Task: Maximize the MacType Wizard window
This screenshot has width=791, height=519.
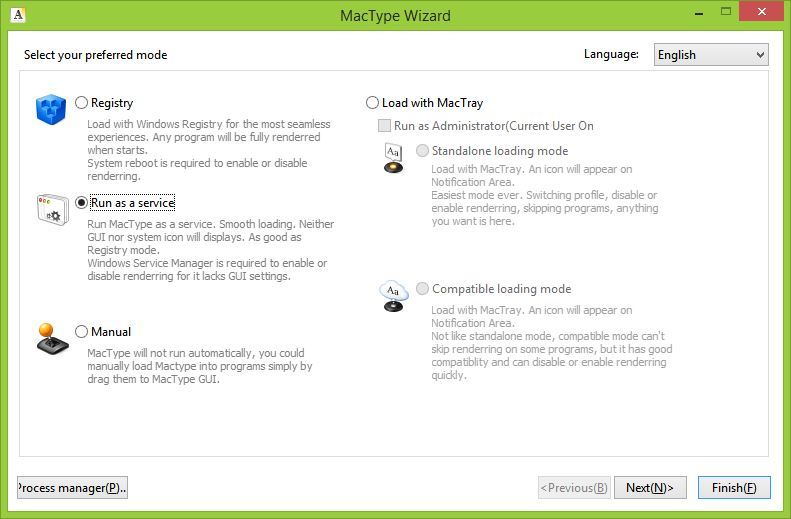Action: 726,12
